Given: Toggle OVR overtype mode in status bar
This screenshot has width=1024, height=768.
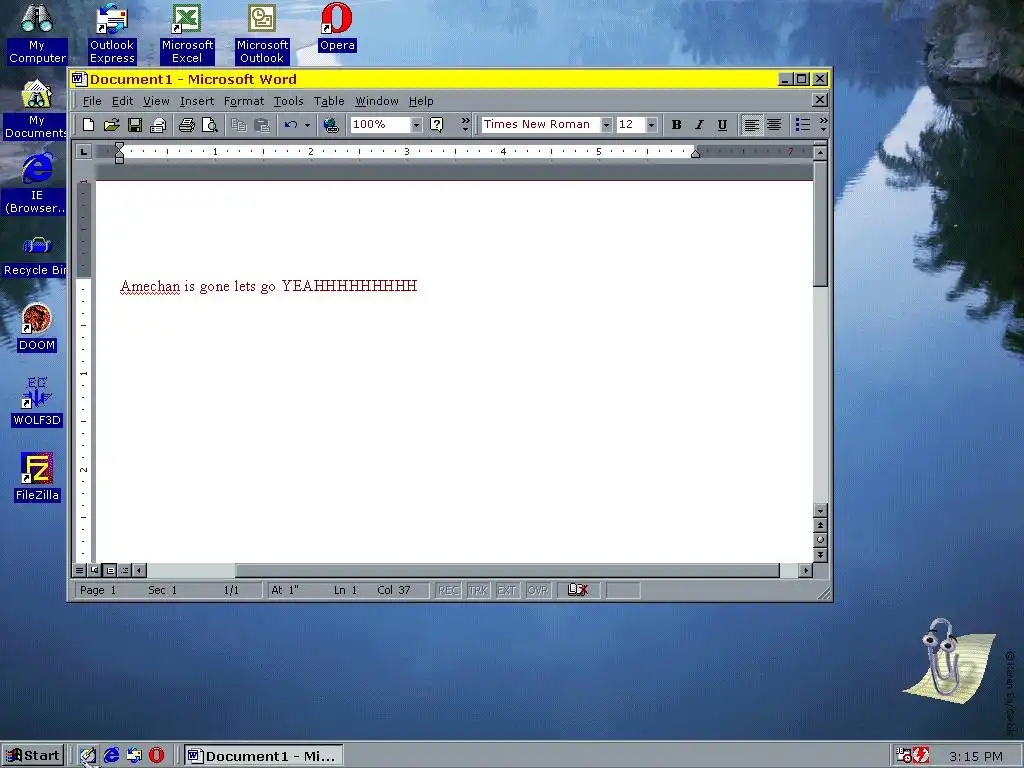Looking at the screenshot, I should point(537,590).
